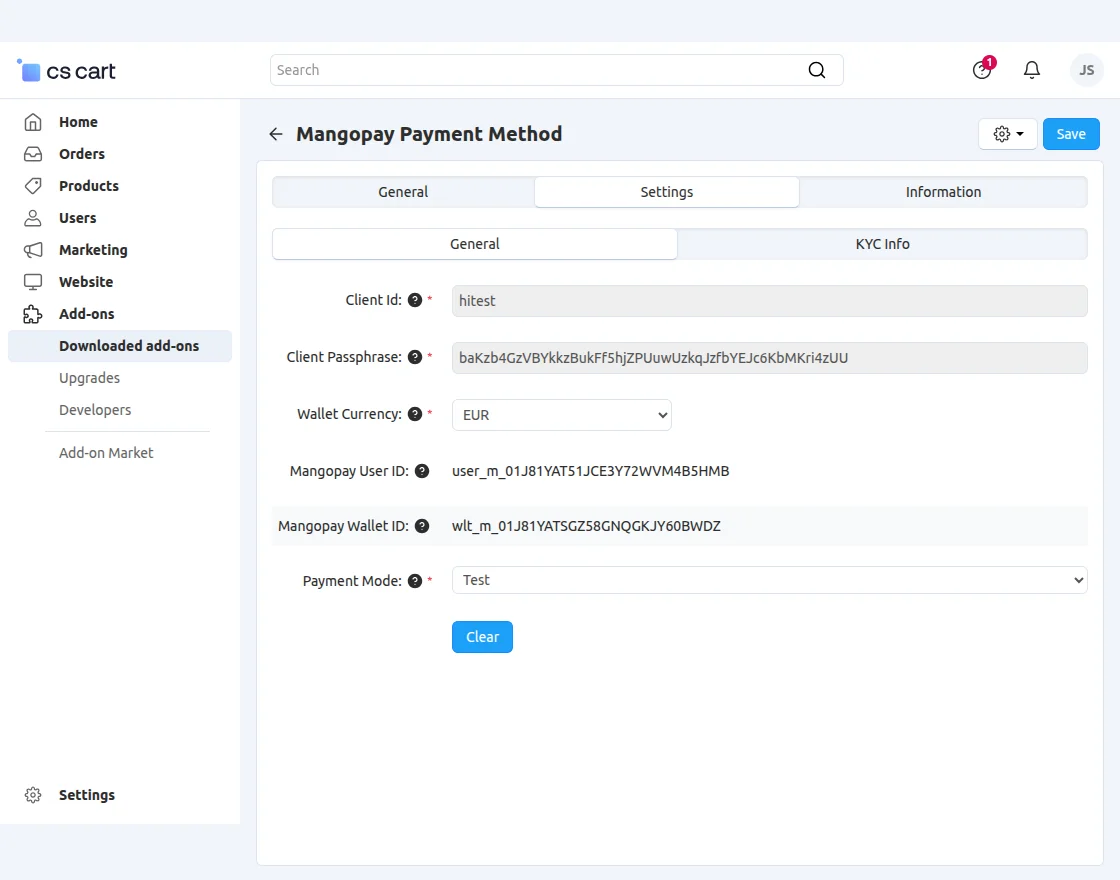
Task: Open notifications bell icon
Action: (x=1031, y=70)
